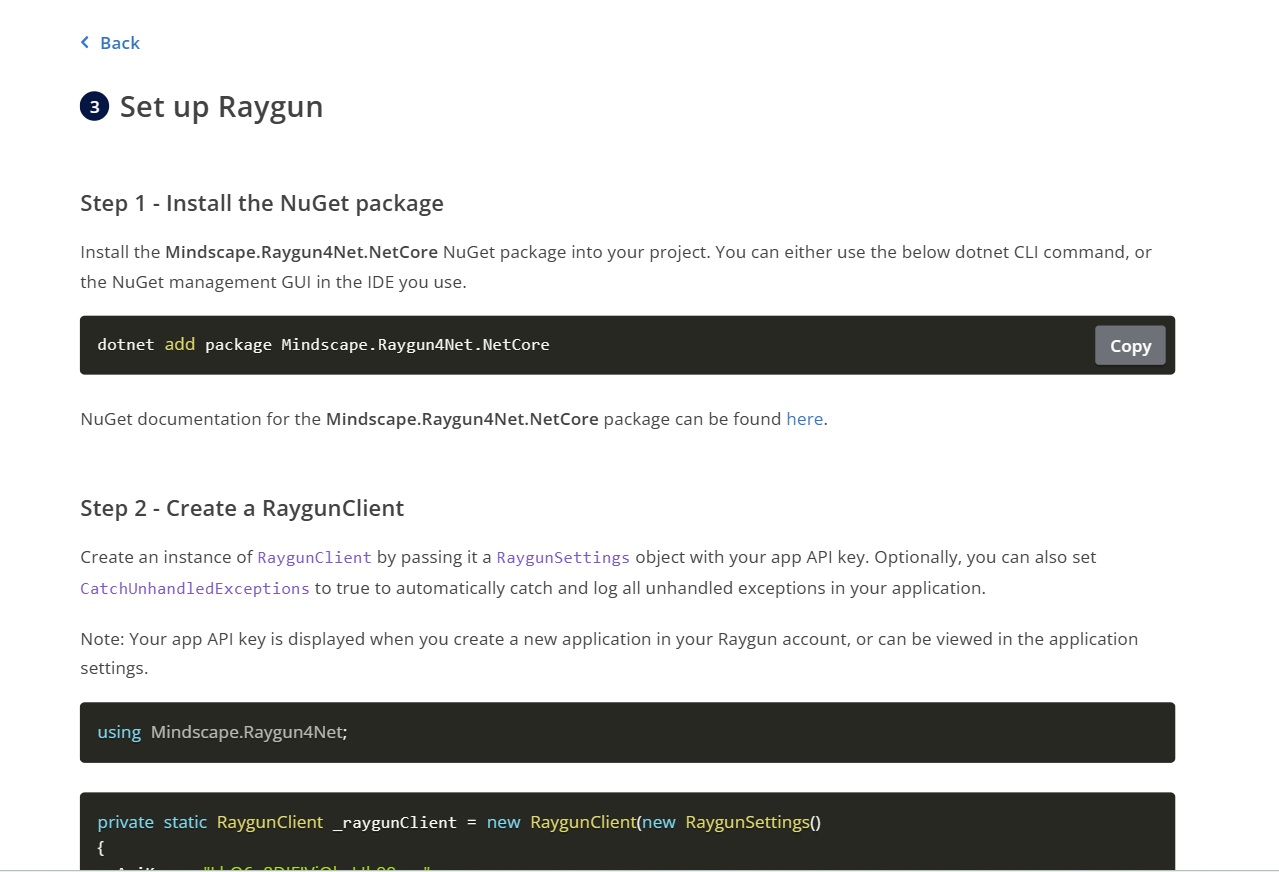Select the _raygunClient variable name
Screen dimensions: 1279x872
point(394,822)
